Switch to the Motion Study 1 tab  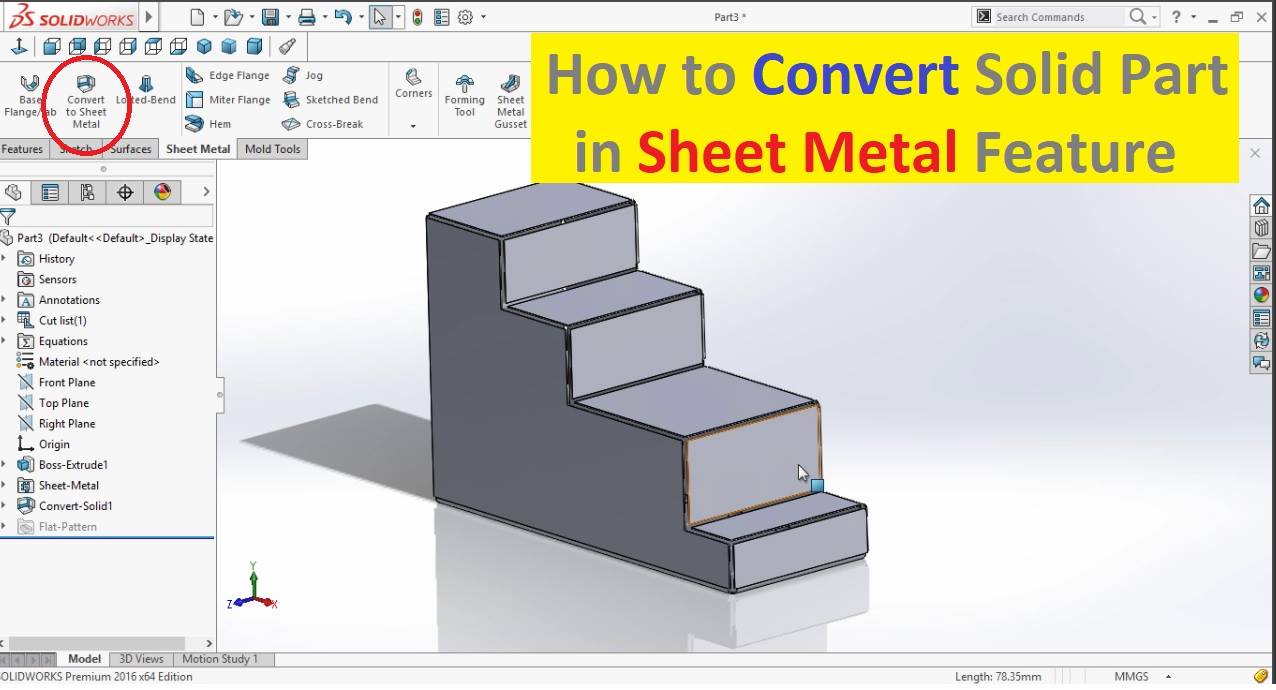220,659
